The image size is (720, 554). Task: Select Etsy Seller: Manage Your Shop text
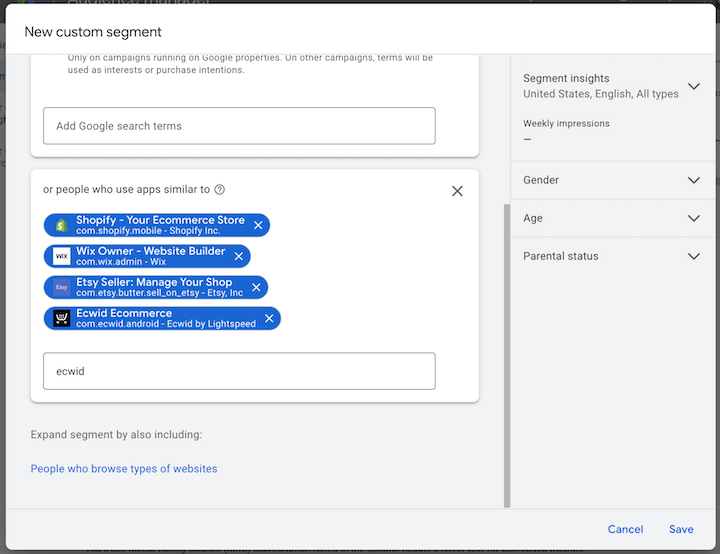[154, 282]
